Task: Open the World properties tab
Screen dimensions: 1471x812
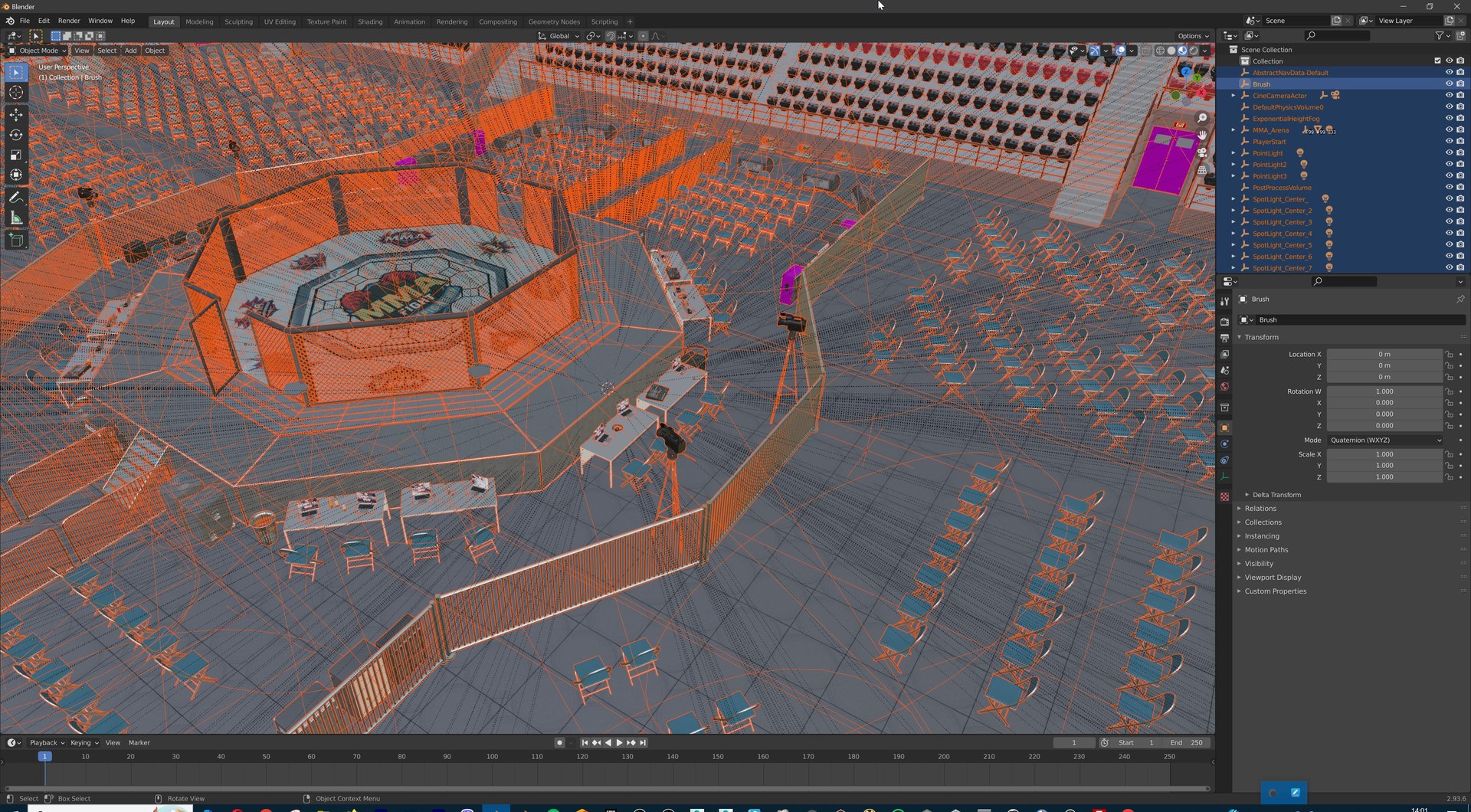Action: 1224,387
